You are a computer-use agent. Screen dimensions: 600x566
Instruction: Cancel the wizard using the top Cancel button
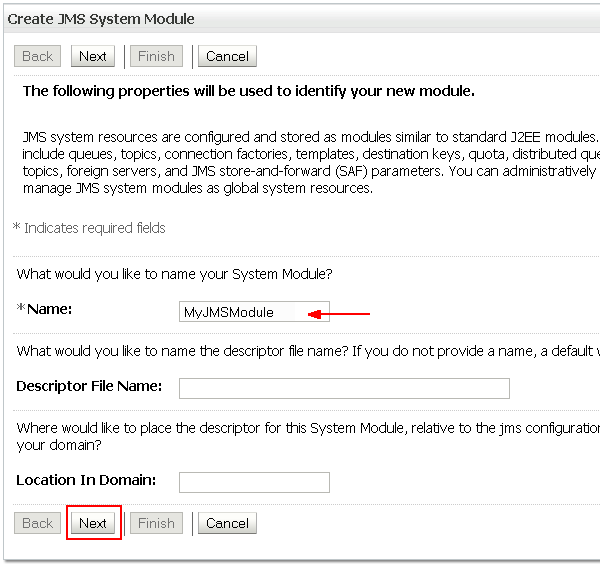pos(227,56)
